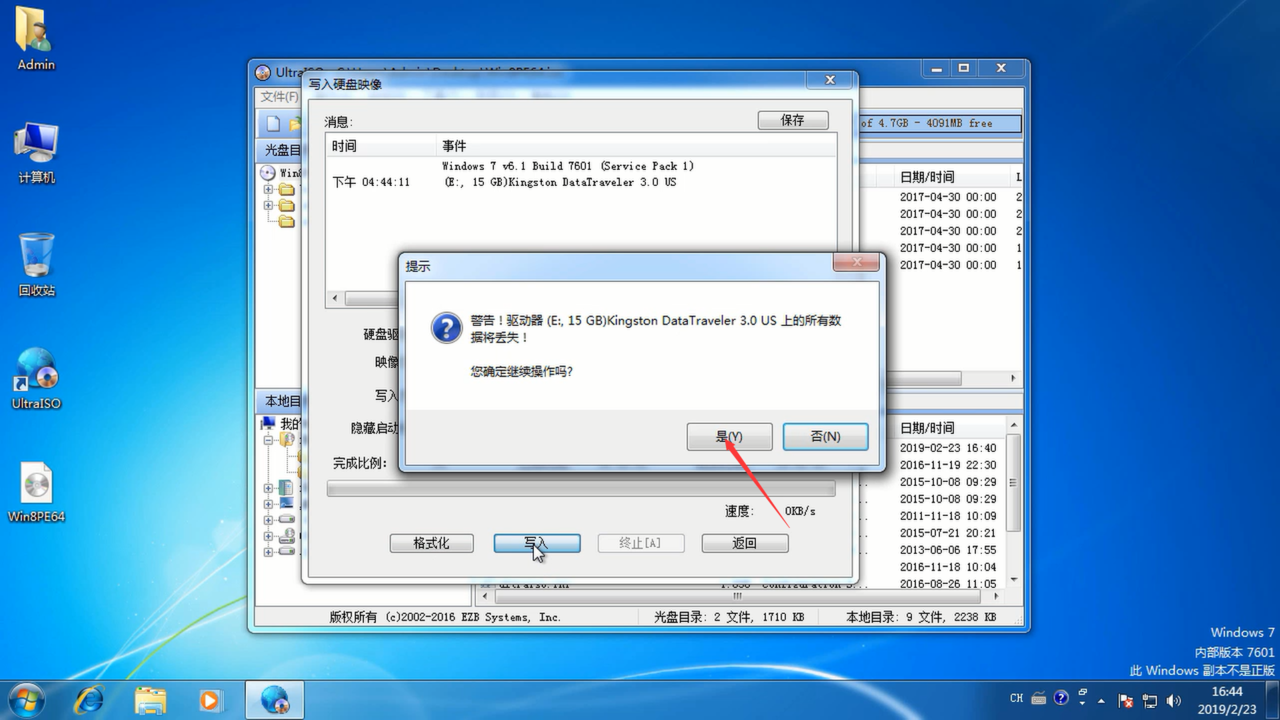Select the row dated 2016-11-19 22:30
The image size is (1280, 720).
click(x=948, y=465)
